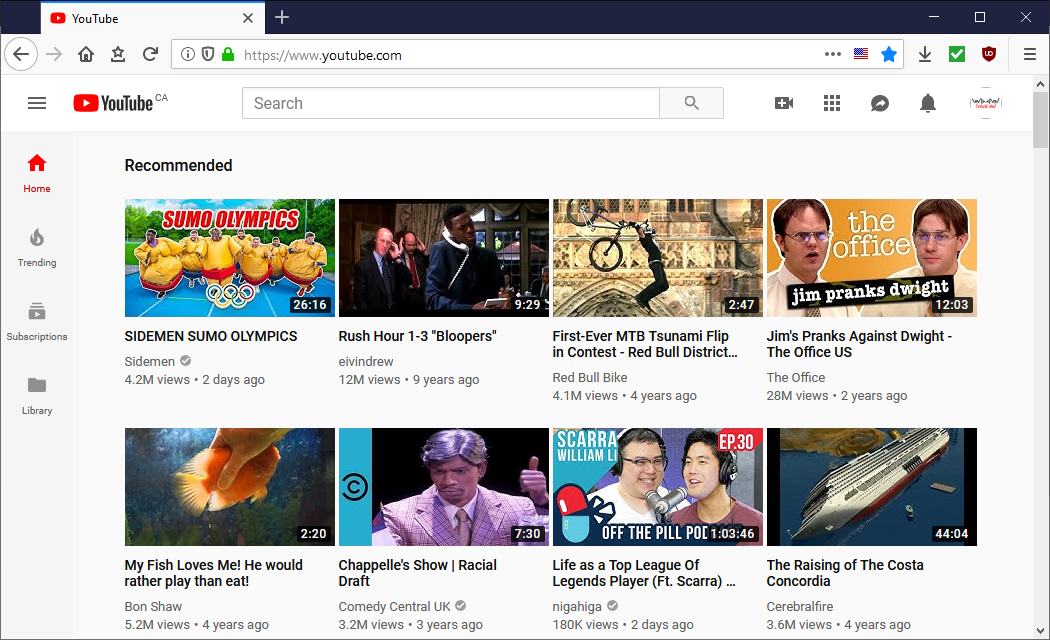This screenshot has width=1050, height=640.
Task: Click the blue bookmark star
Action: pos(889,54)
